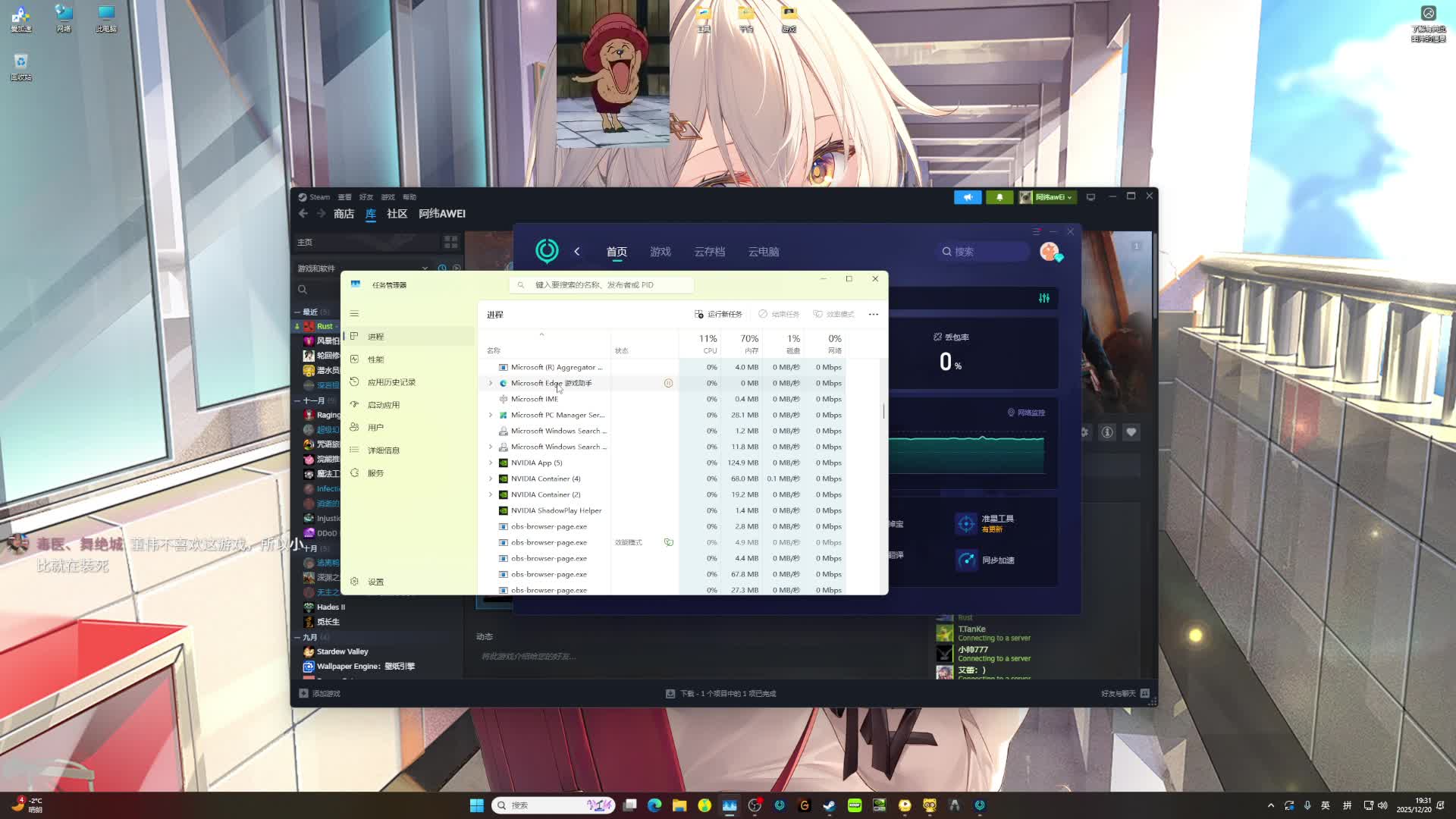Viewport: 1456px width, 819px height.
Task: Toggle Task Manager hamburger navigation menu
Action: tap(354, 314)
